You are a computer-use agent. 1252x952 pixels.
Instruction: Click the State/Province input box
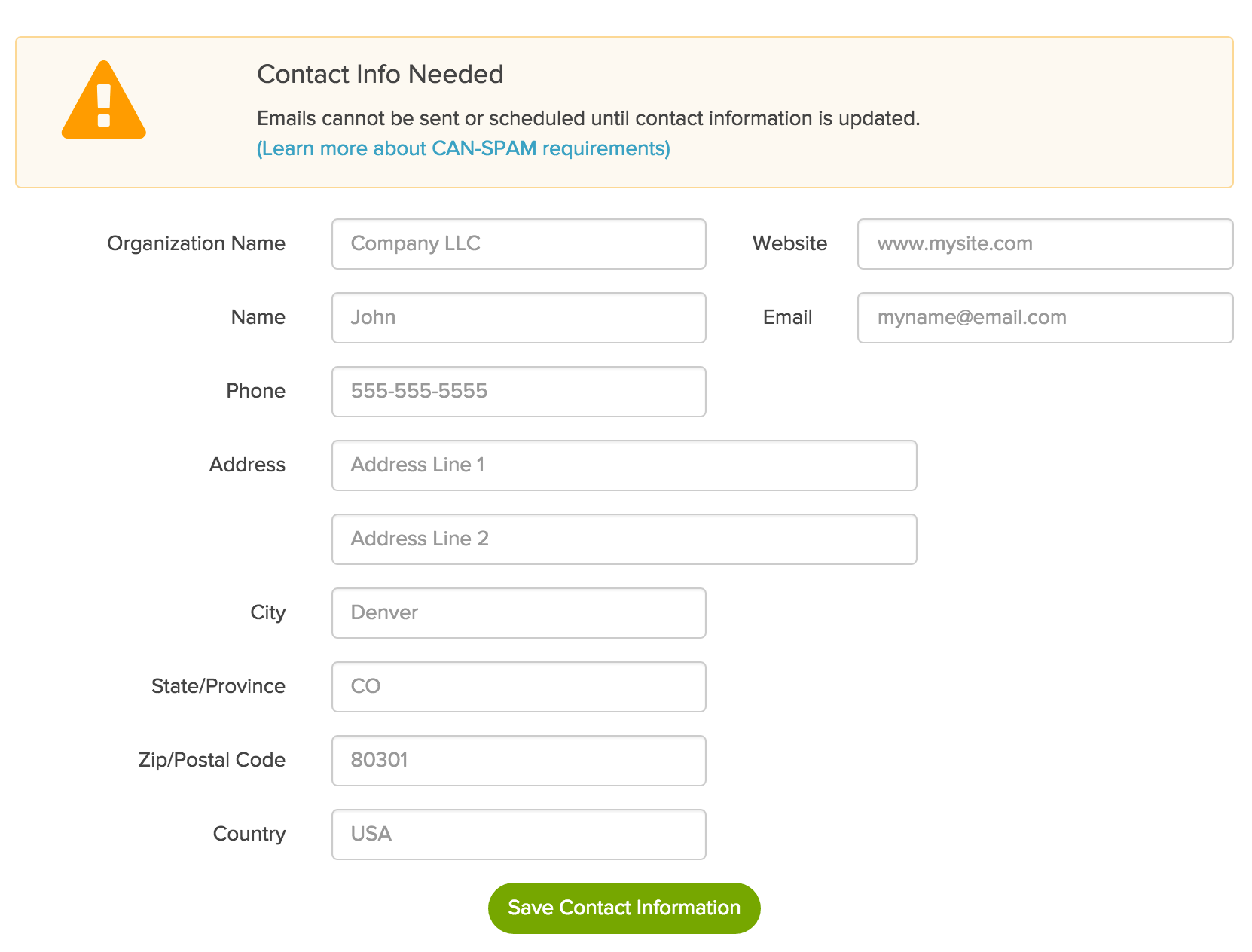(518, 687)
